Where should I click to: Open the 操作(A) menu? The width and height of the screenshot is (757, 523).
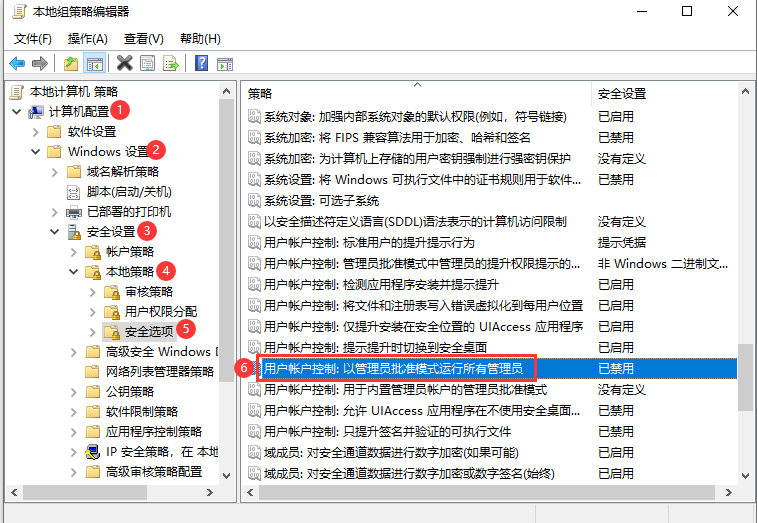87,39
